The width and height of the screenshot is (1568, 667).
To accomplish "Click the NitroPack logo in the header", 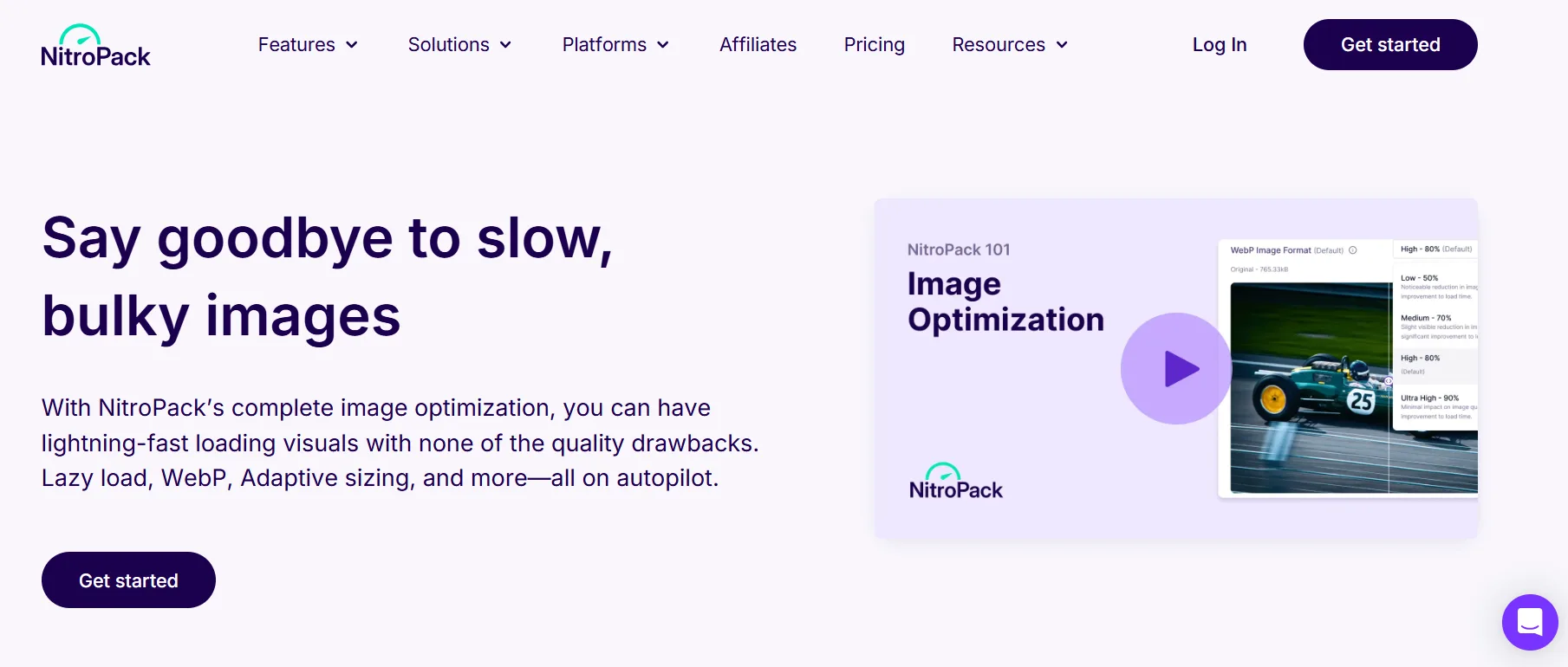I will click(95, 45).
